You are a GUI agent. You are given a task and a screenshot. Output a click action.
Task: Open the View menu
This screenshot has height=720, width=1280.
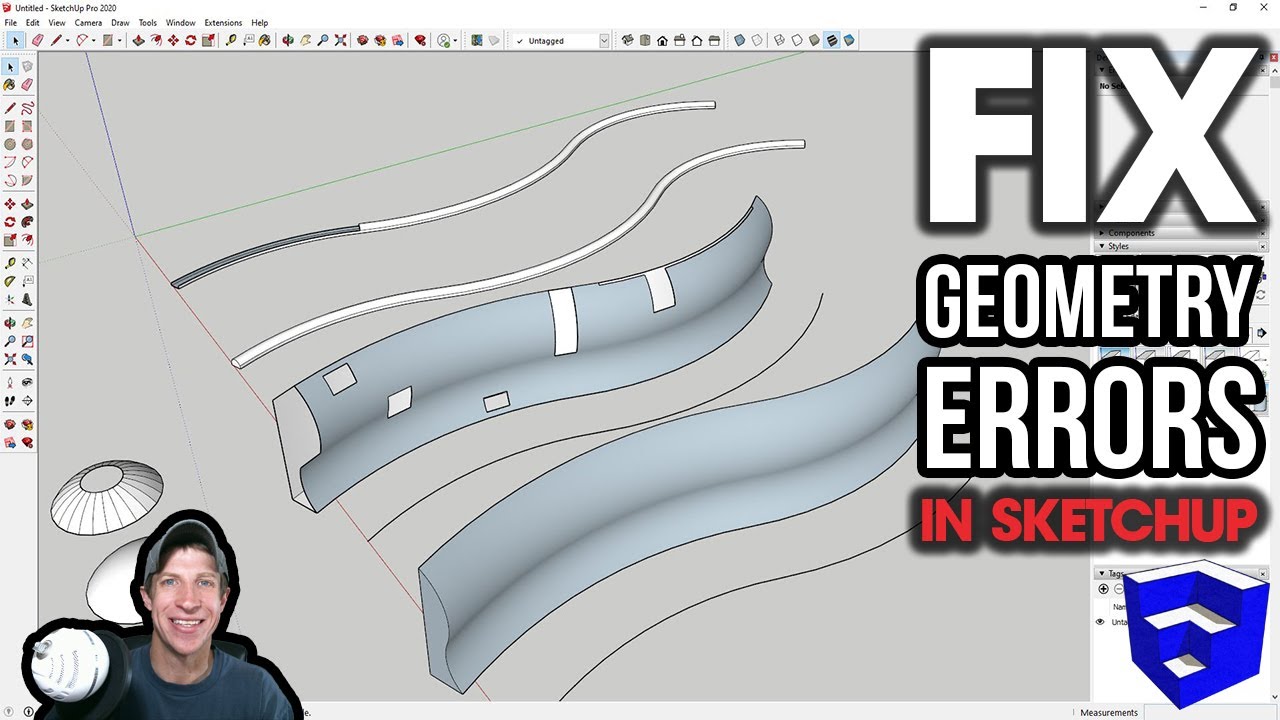(x=57, y=22)
